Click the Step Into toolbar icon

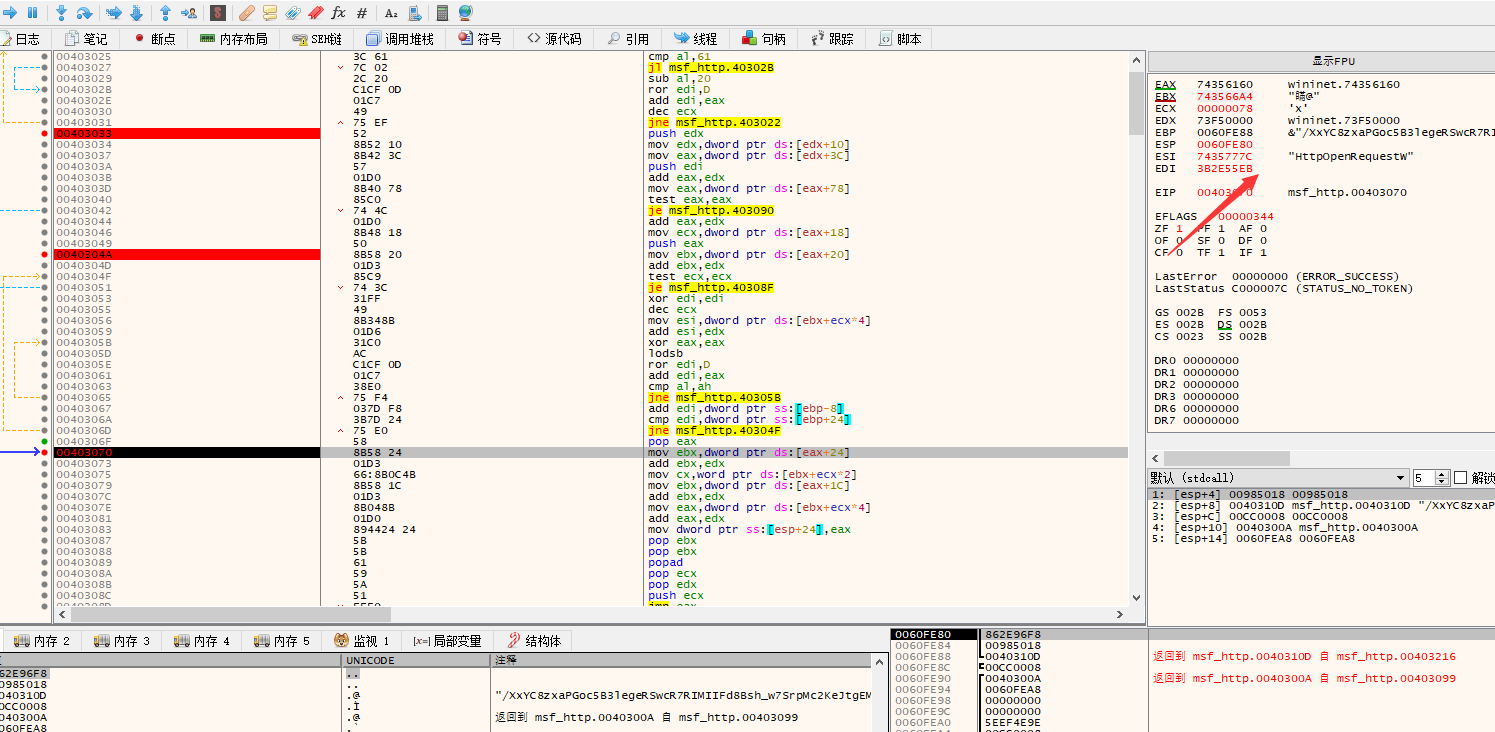click(x=61, y=13)
